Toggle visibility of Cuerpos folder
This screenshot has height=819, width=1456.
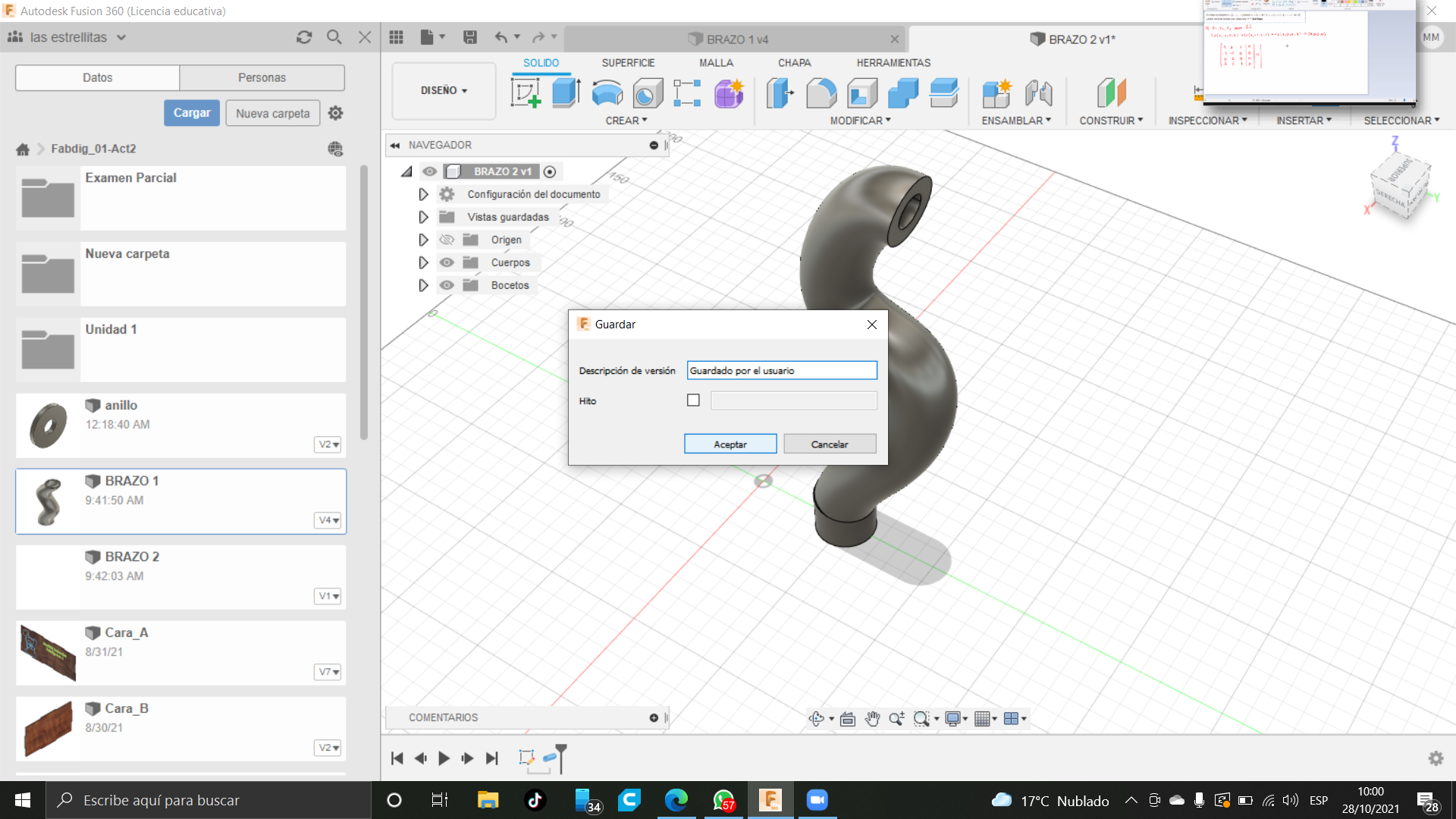pyautogui.click(x=447, y=262)
